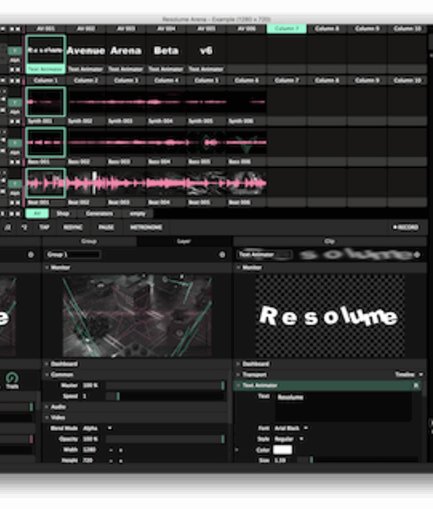The image size is (433, 509).
Task: Open the Style Regular dropdown
Action: (x=289, y=439)
